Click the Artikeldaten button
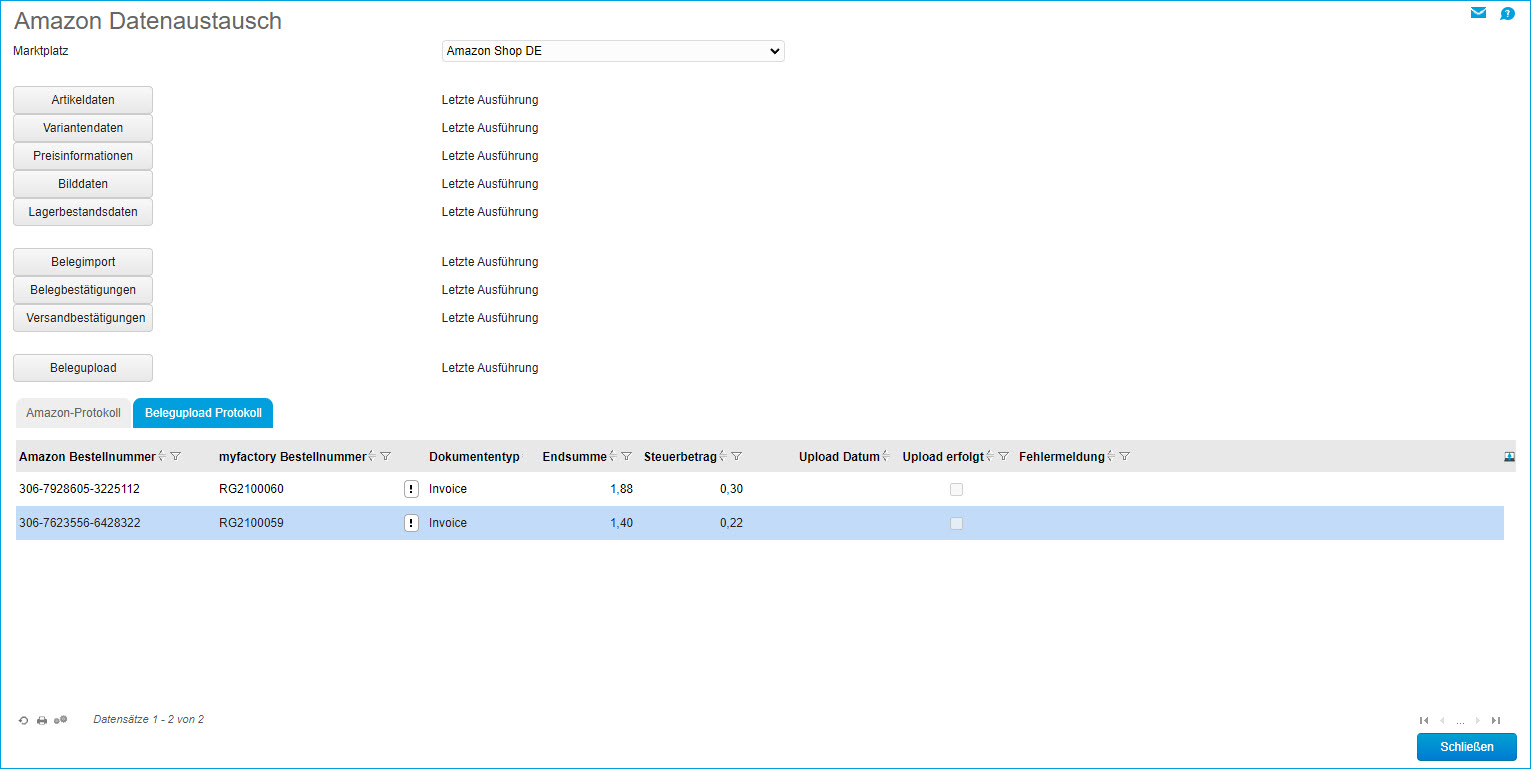Image resolution: width=1531 pixels, height=769 pixels. pyautogui.click(x=83, y=100)
